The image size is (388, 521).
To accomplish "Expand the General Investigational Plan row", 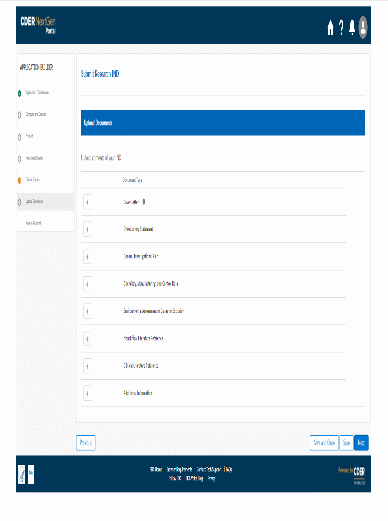I will 87,257.
